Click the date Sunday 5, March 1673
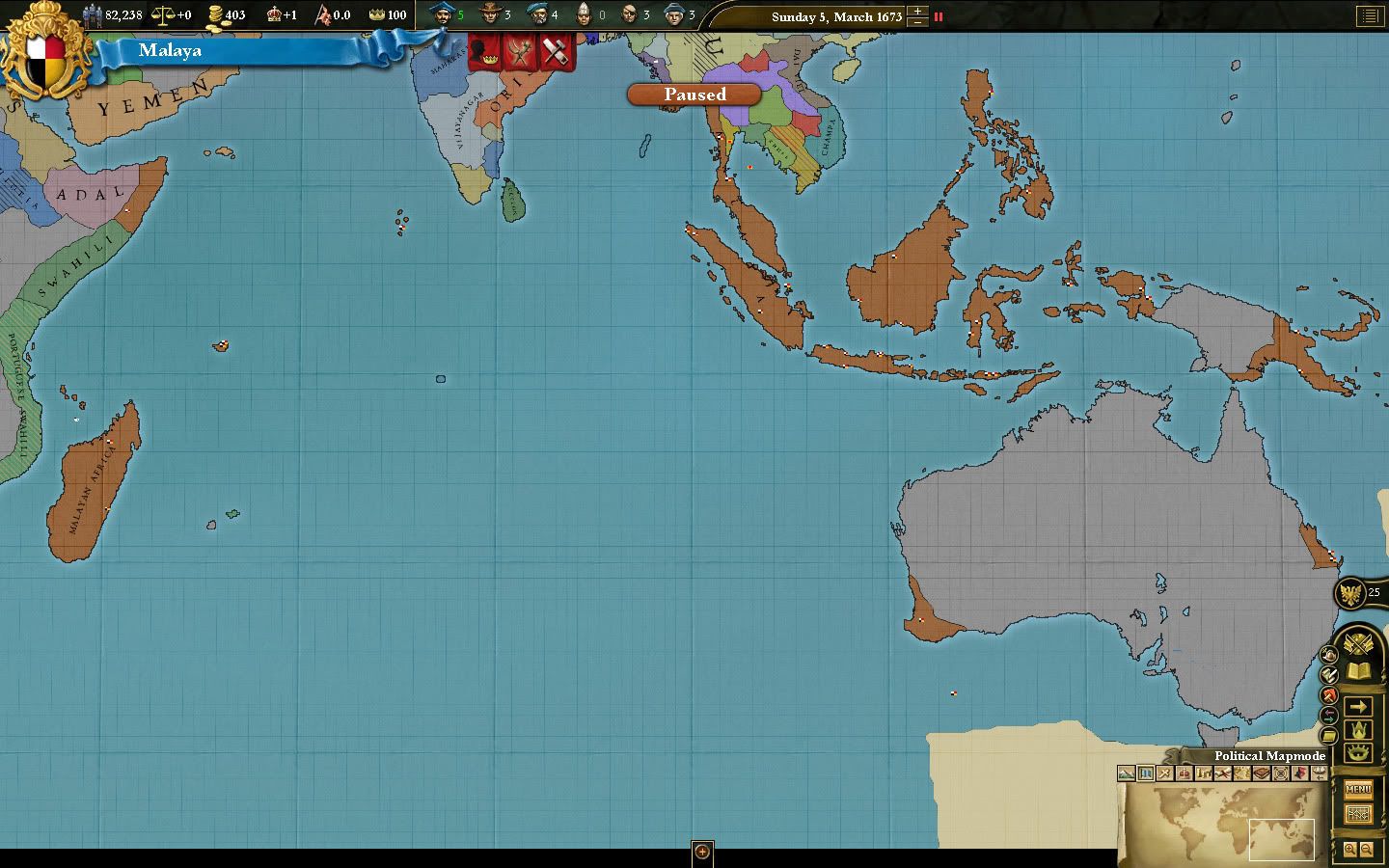 pyautogui.click(x=836, y=16)
